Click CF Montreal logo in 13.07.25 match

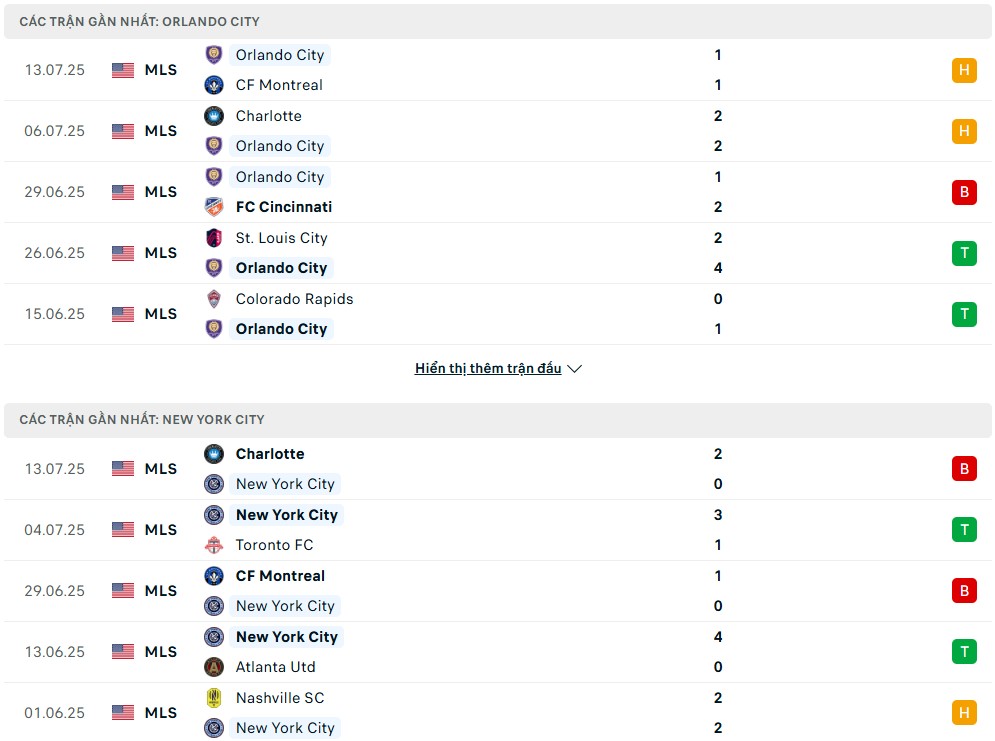point(214,85)
